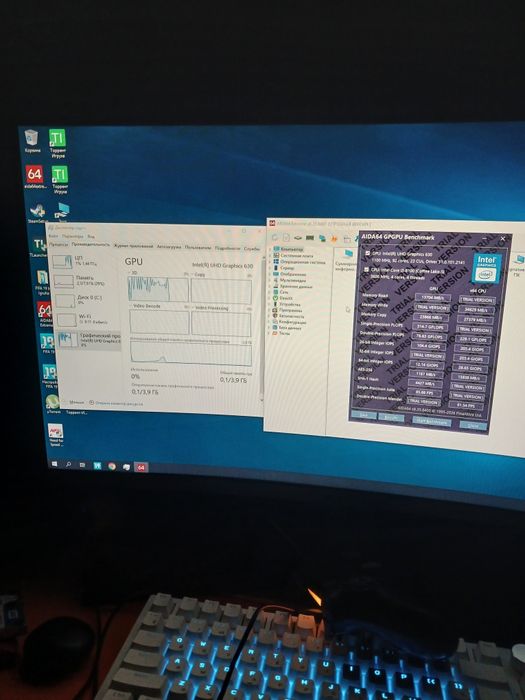Switch to Пользователи tab
This screenshot has width=525, height=700.
coord(197,247)
